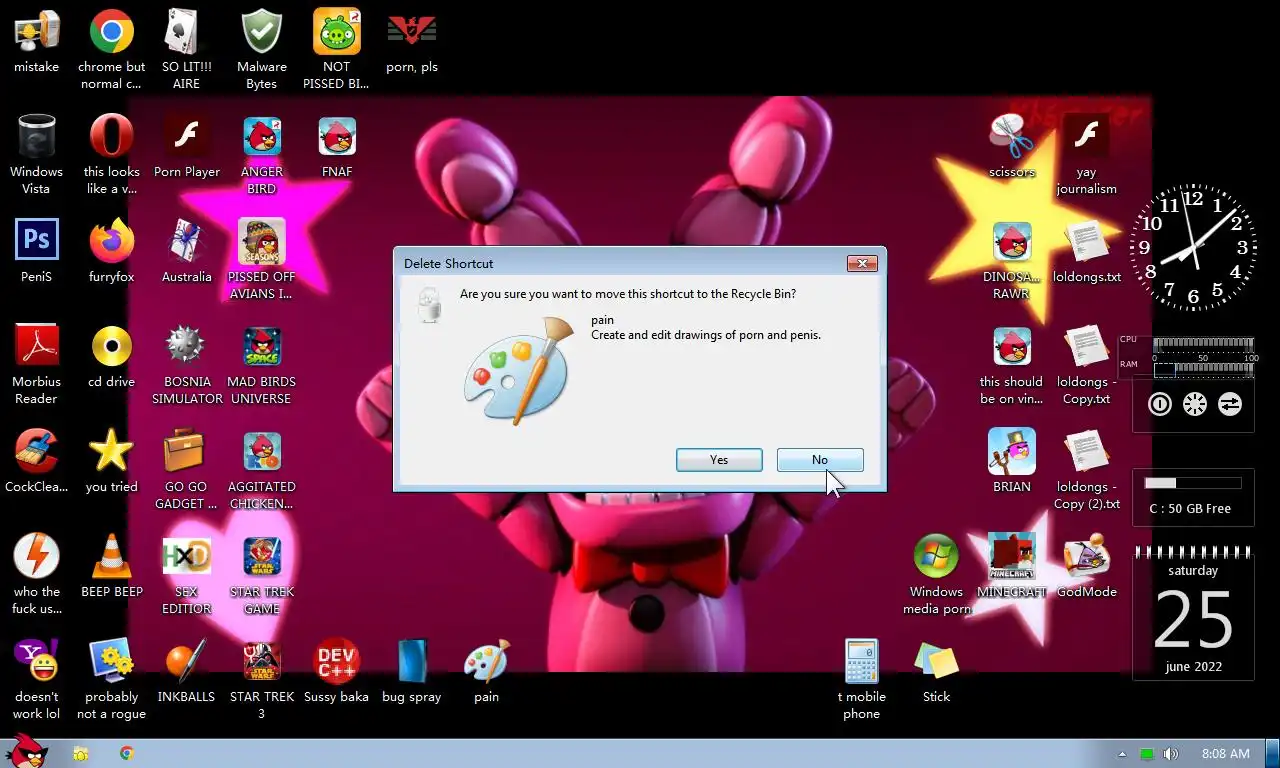Viewport: 1280px width, 768px height.
Task: Select the Flash Player icon beside ANGER BIRD
Action: tap(187, 147)
